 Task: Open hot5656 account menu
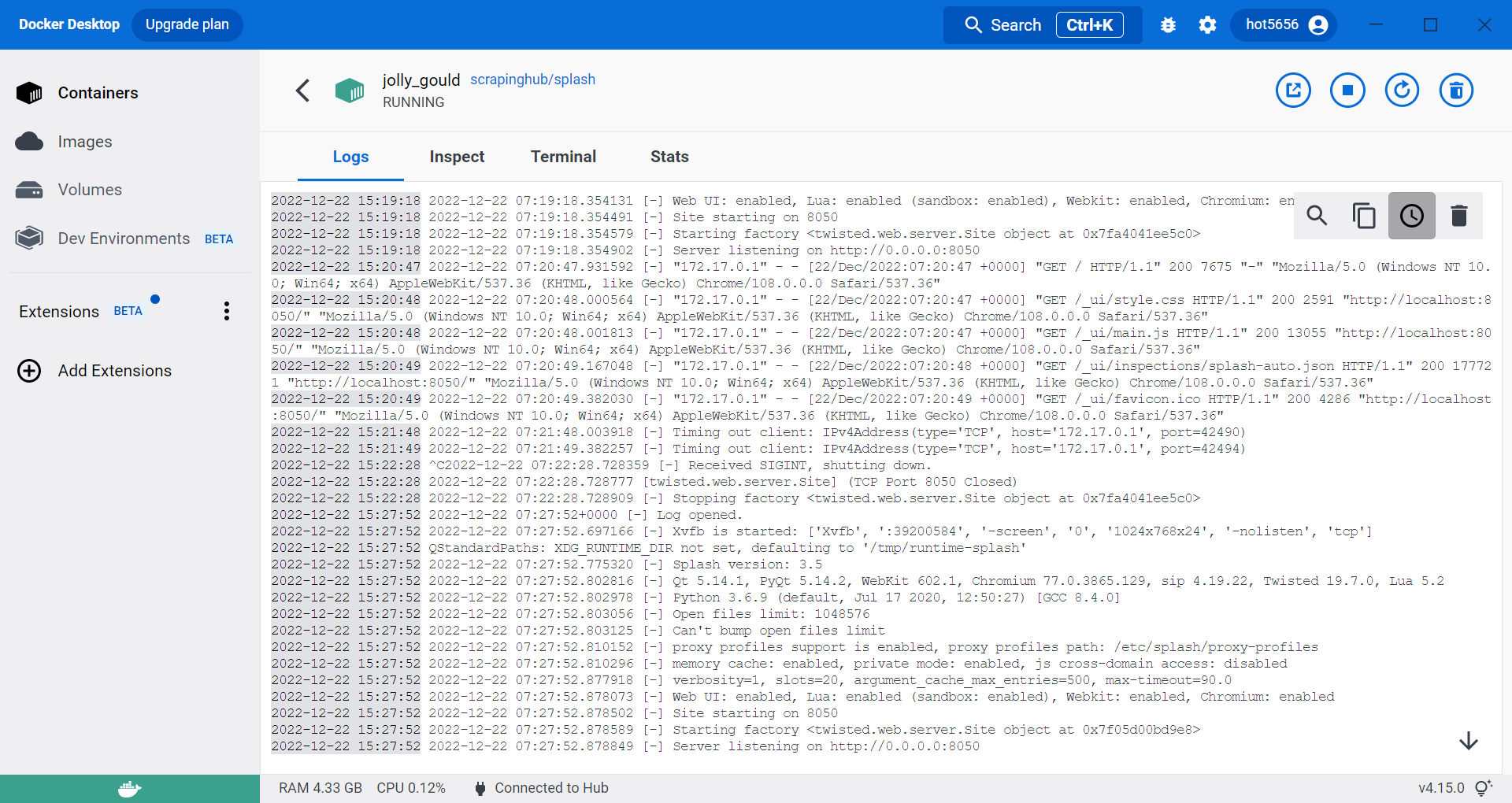(x=1285, y=25)
